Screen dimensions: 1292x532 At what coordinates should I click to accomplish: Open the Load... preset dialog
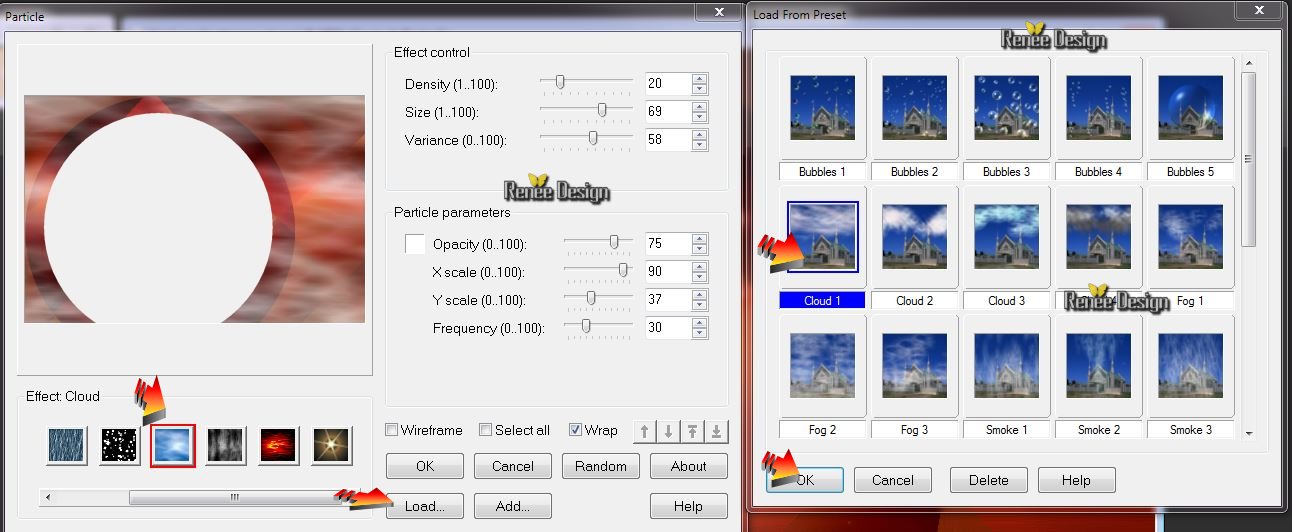coord(425,506)
